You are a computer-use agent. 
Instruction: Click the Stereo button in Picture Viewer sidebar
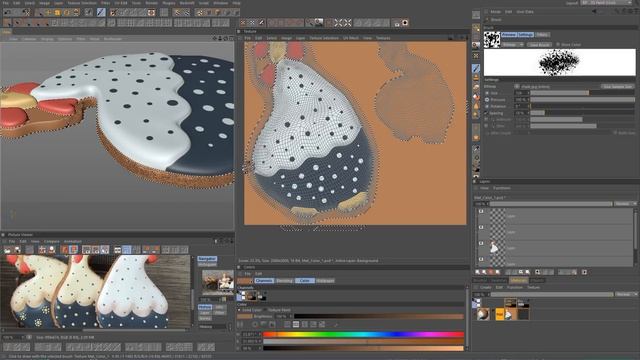point(205,318)
